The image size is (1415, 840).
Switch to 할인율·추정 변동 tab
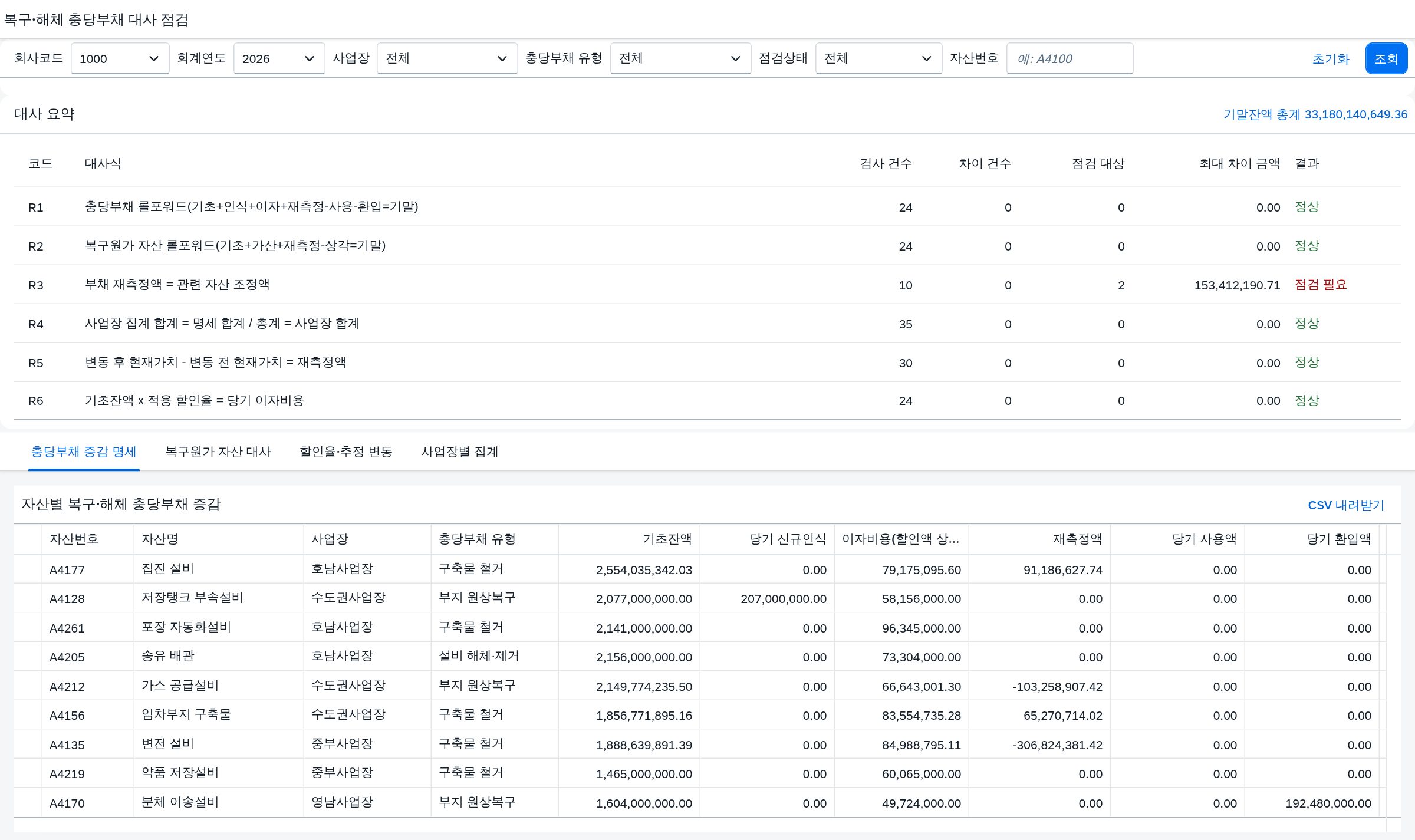coord(346,452)
